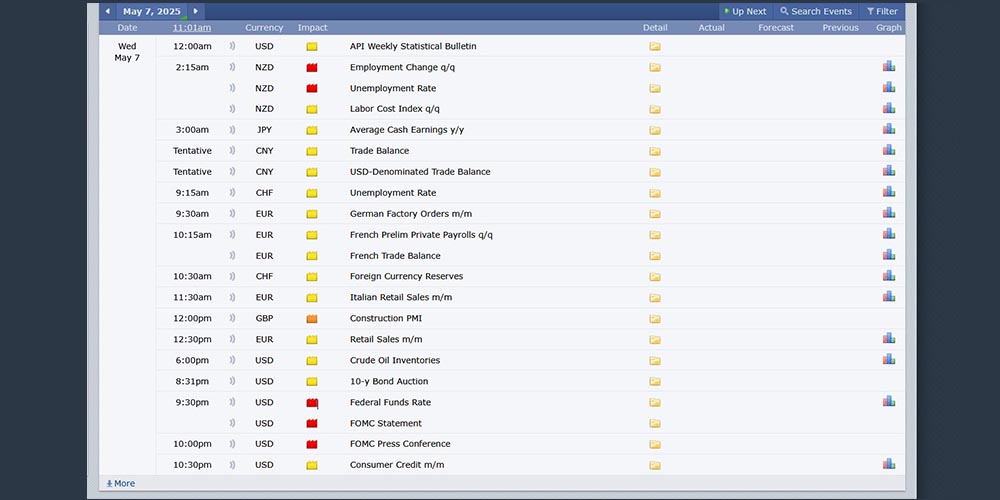Open detail folder for Trade Balance
The image size is (1000, 500).
coord(655,151)
